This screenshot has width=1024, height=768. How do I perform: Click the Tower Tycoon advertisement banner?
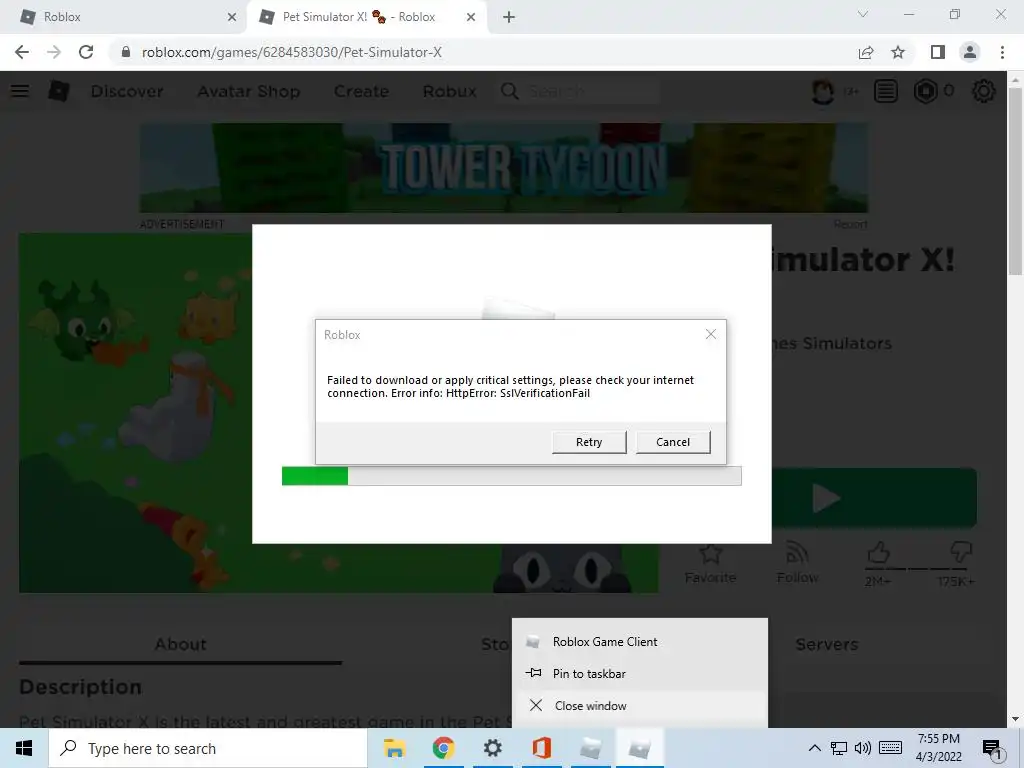click(504, 167)
